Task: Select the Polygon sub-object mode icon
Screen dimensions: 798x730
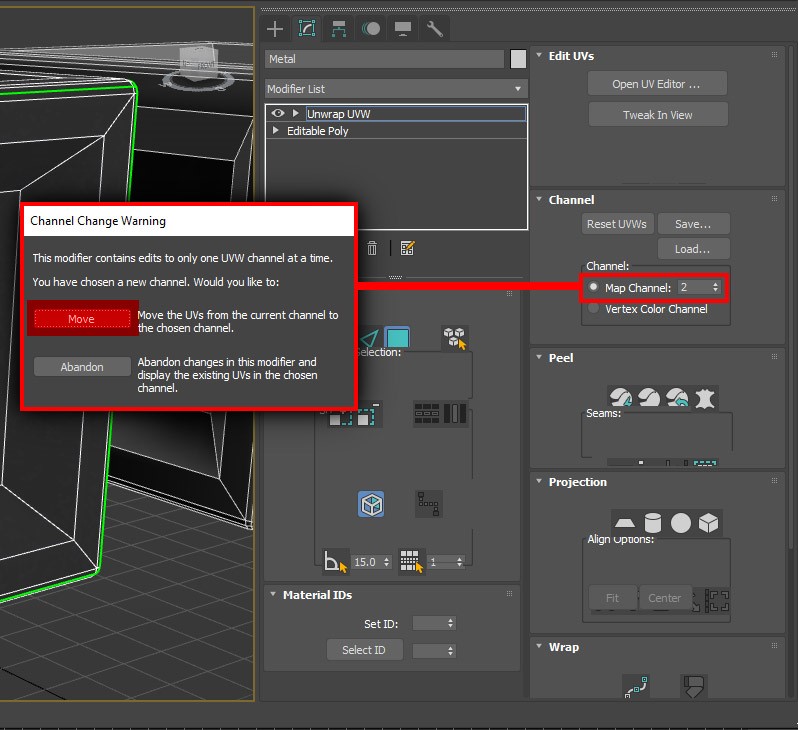Action: pyautogui.click(x=397, y=338)
